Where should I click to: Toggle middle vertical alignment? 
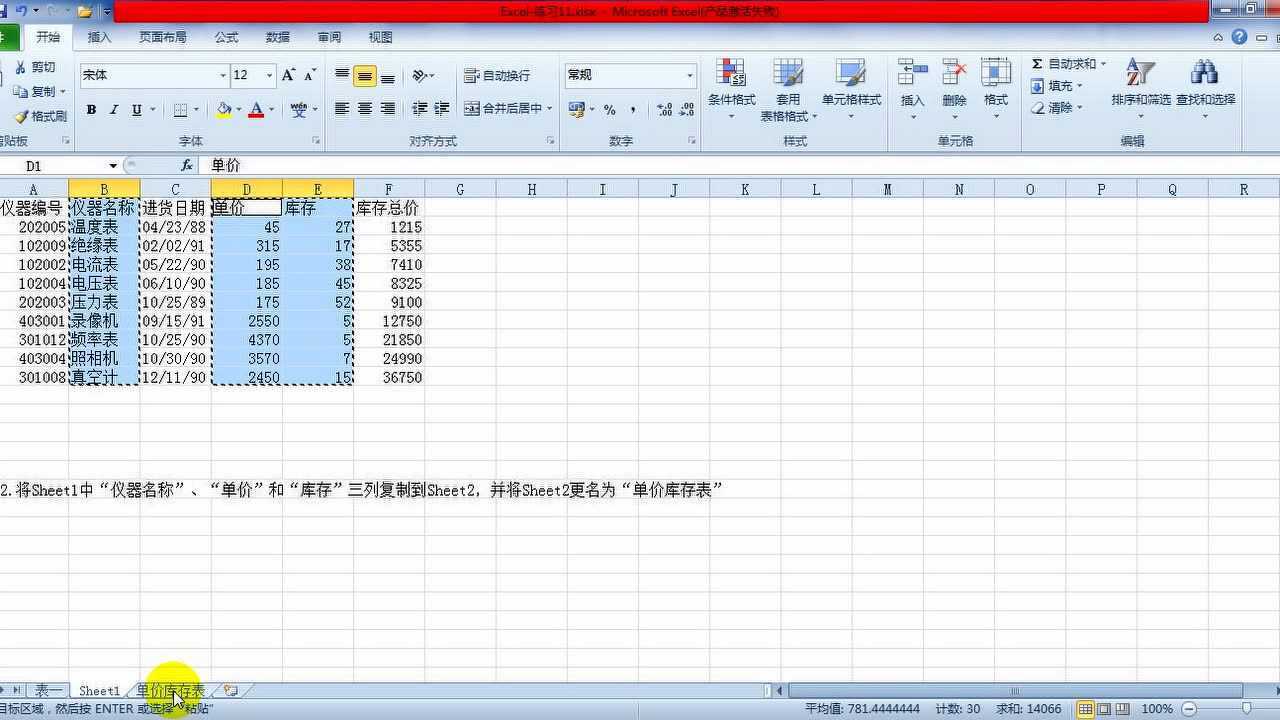pos(365,76)
